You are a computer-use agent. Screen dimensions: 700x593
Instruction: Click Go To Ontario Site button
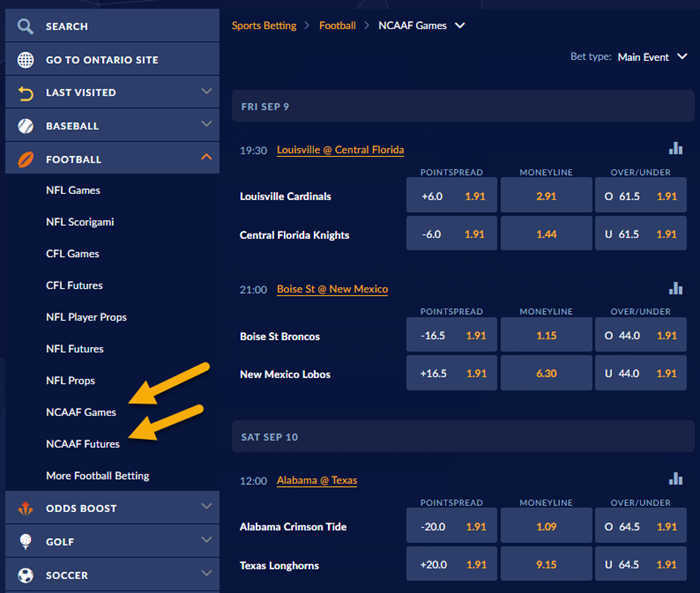pyautogui.click(x=112, y=59)
